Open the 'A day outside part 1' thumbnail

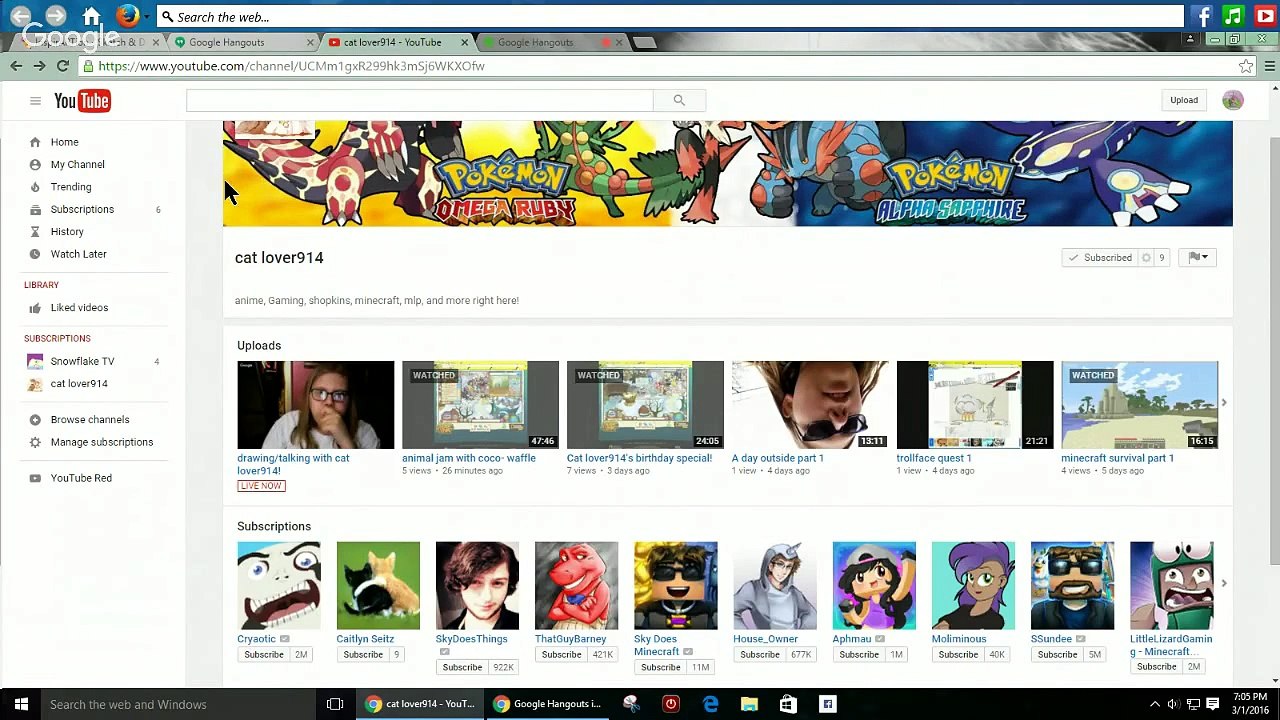point(810,405)
